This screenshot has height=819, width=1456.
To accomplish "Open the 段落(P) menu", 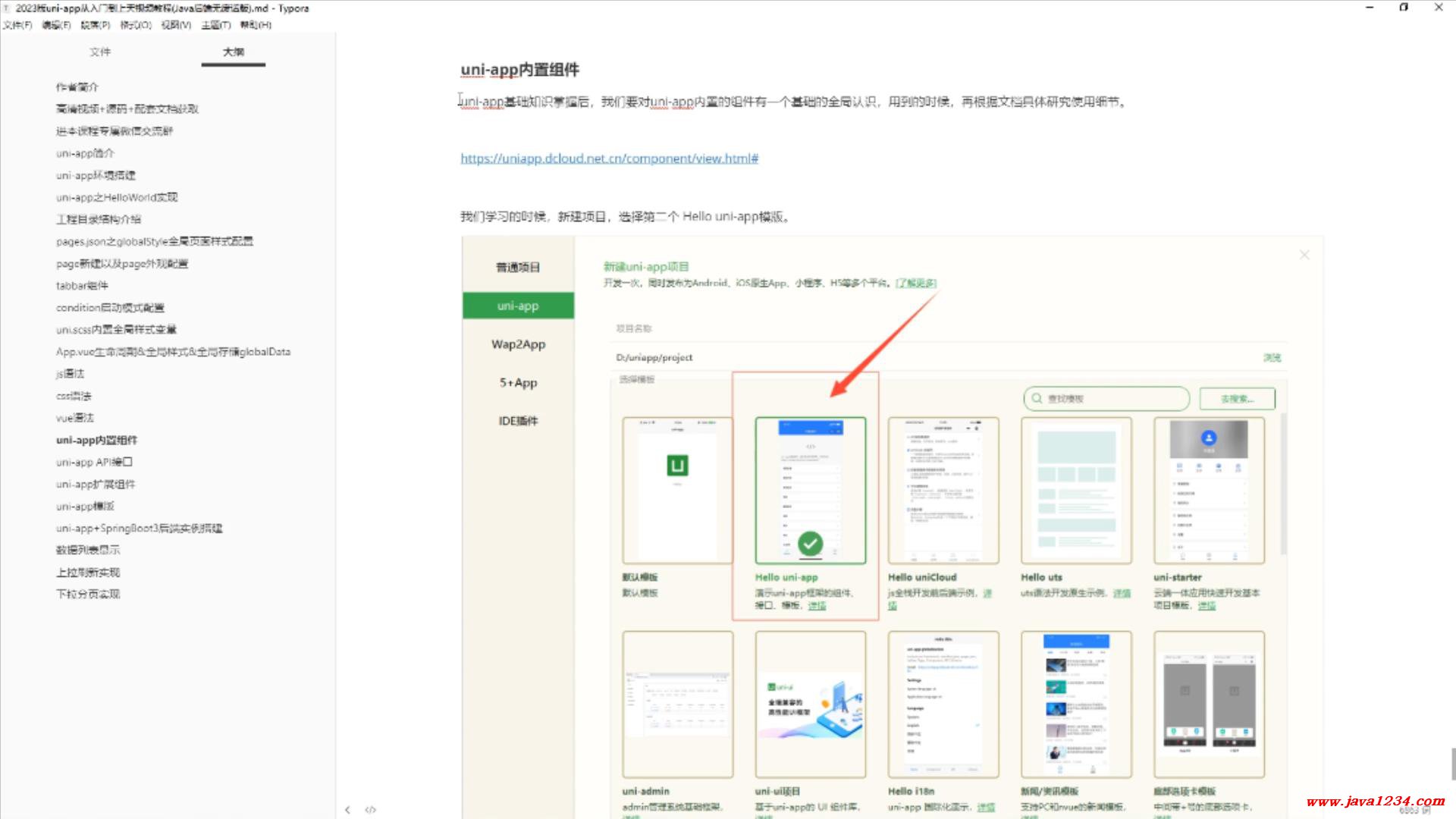I will click(x=96, y=25).
